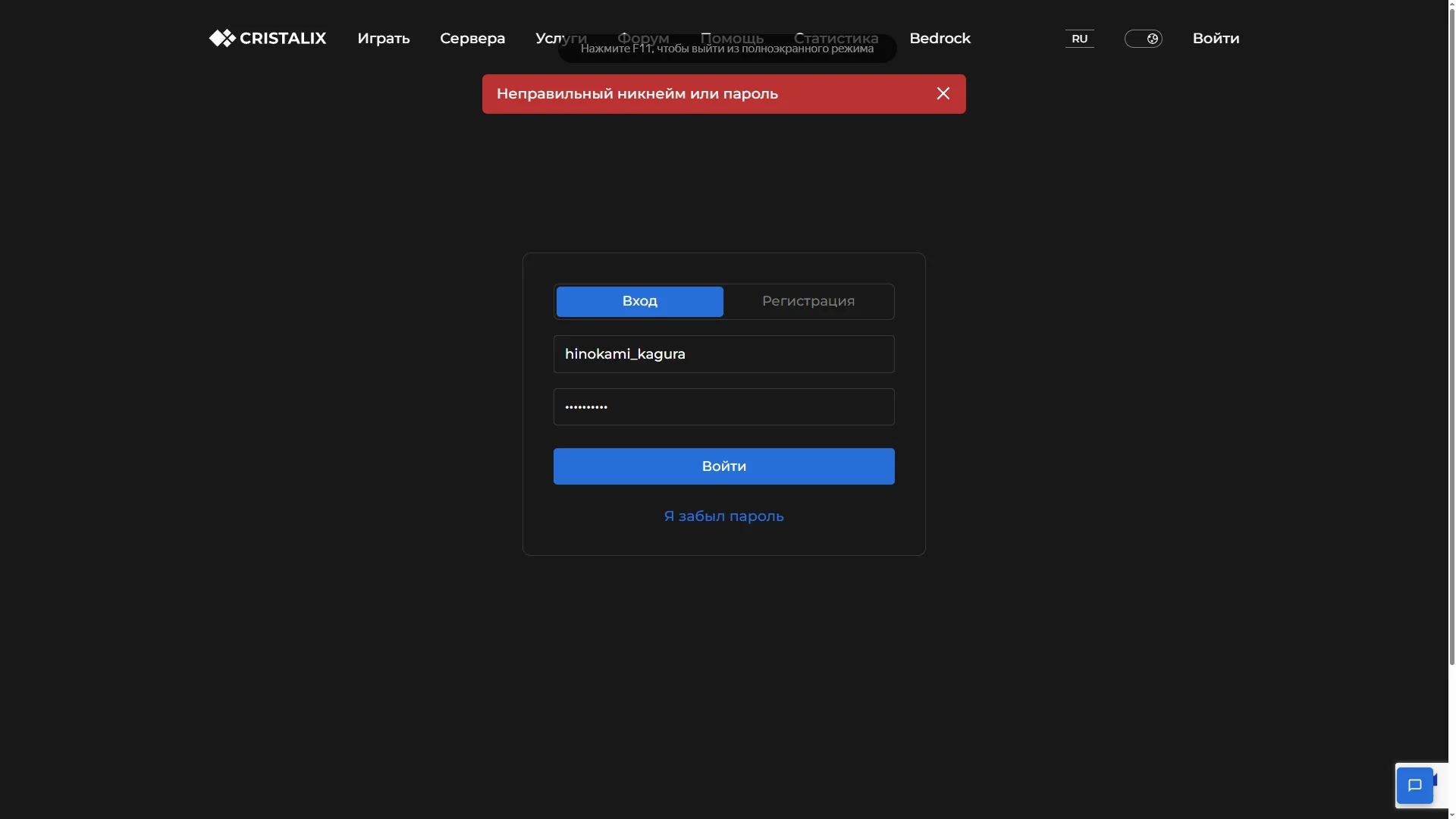
Task: Go to the Сервера page
Action: (x=472, y=39)
